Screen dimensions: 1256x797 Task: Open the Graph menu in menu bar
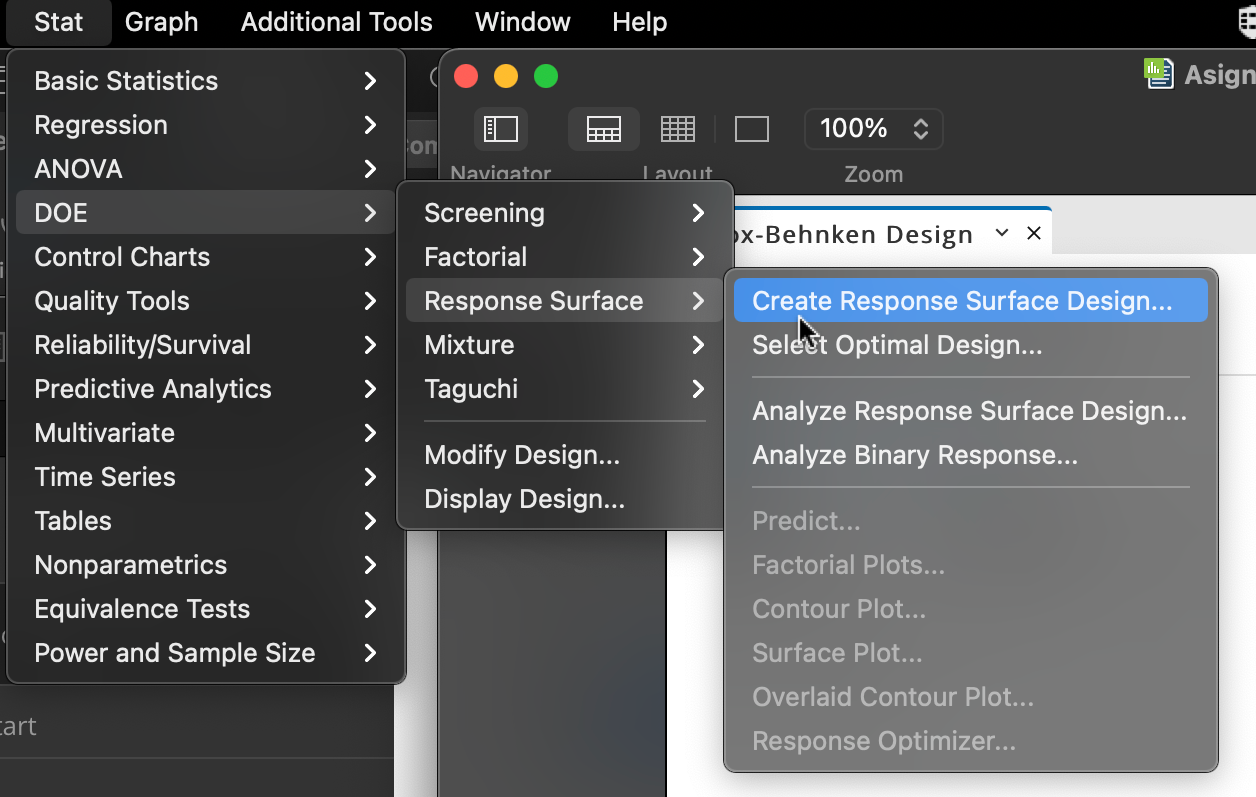pyautogui.click(x=161, y=22)
